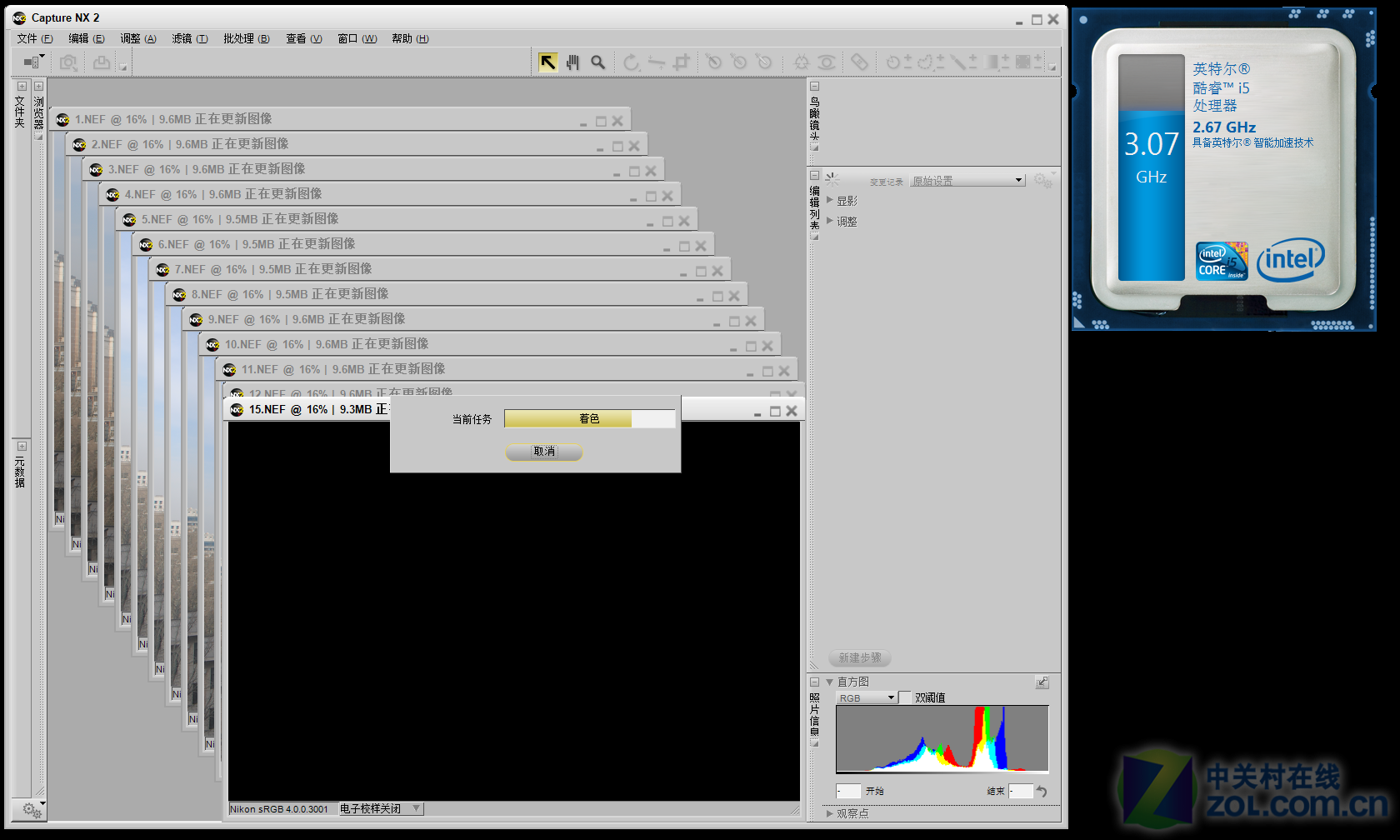
Task: Select the 11.NEF window title bar
Action: (507, 369)
